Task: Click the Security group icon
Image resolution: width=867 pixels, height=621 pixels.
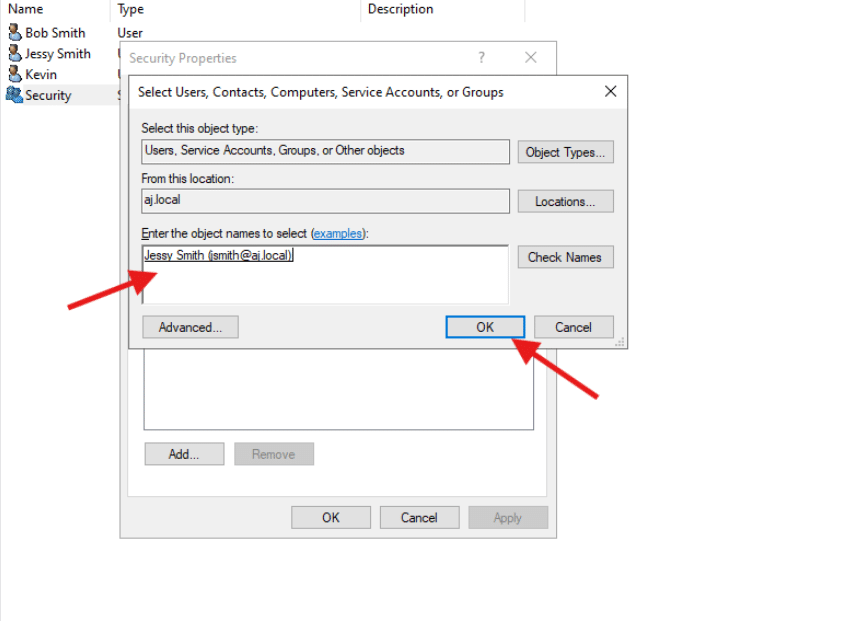Action: [x=14, y=96]
